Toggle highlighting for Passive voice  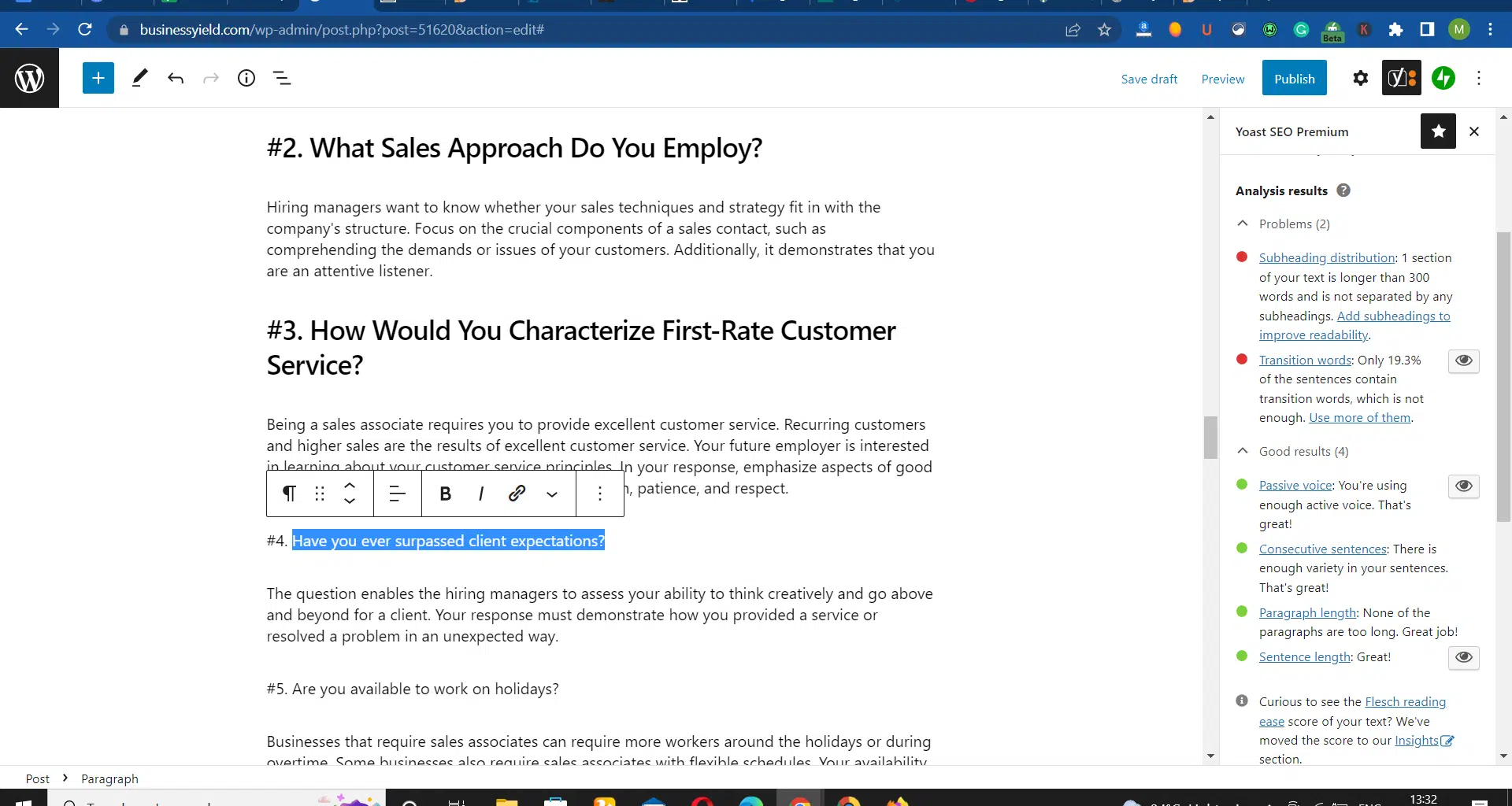pyautogui.click(x=1463, y=486)
